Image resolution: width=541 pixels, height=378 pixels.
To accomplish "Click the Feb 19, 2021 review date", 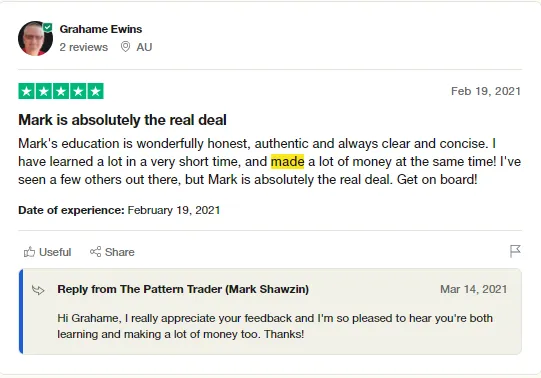I will point(486,91).
